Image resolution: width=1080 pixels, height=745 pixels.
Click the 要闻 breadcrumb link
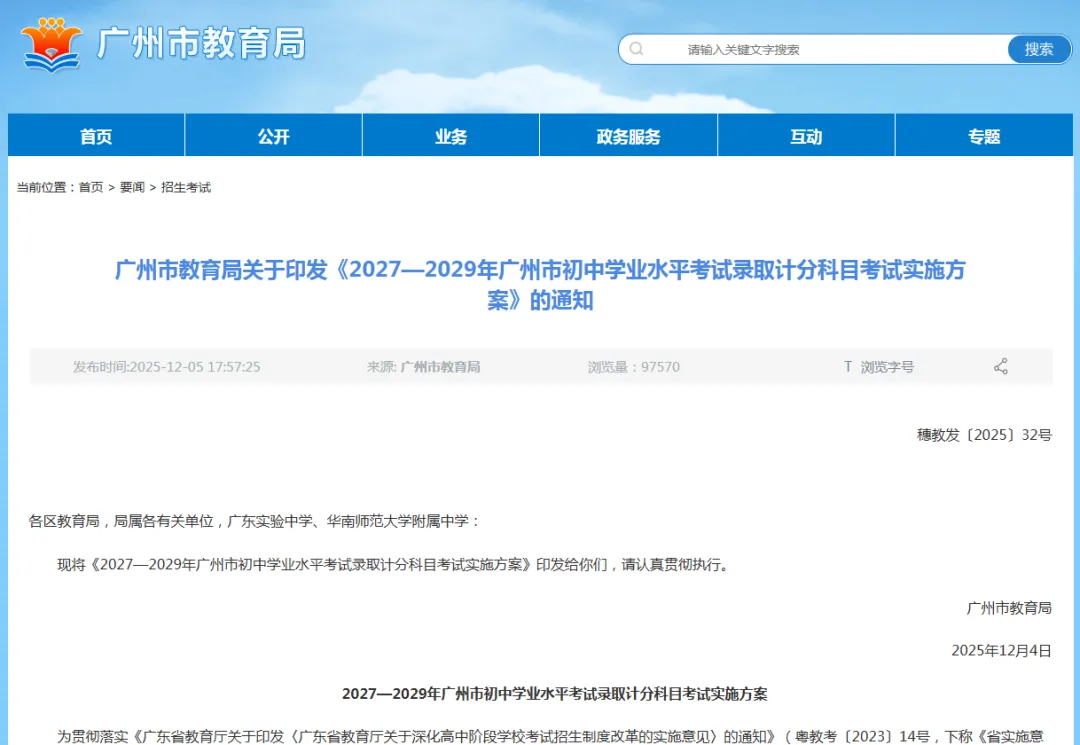[132, 187]
